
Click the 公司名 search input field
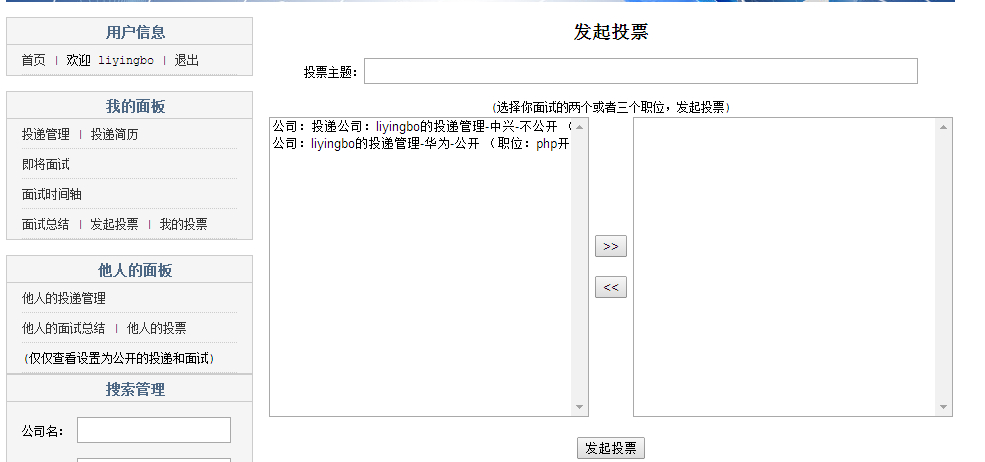[x=154, y=430]
